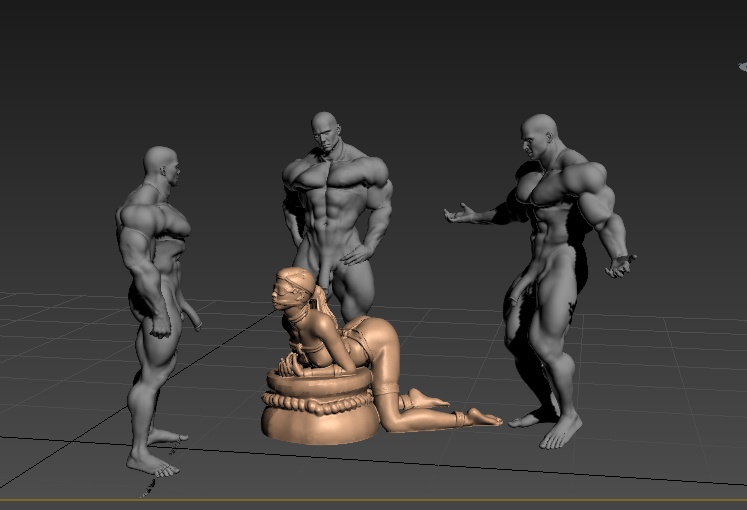Click the white object at top-right edge
The width and height of the screenshot is (747, 510).
743,67
